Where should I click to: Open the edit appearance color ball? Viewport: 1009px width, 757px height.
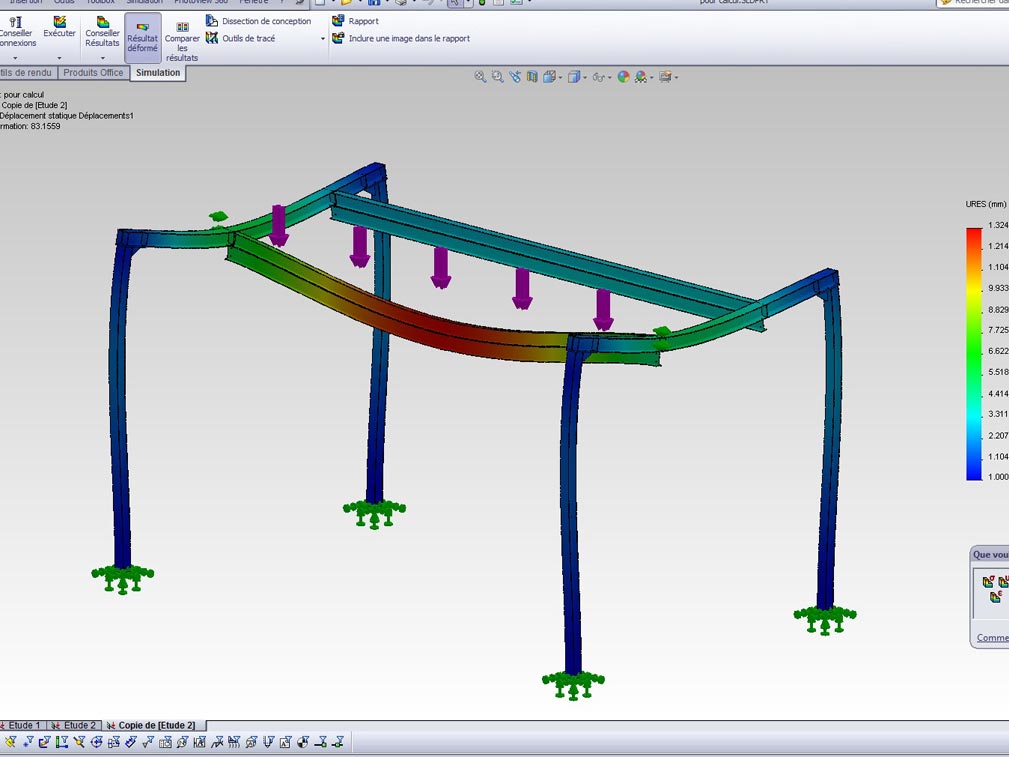(x=623, y=77)
